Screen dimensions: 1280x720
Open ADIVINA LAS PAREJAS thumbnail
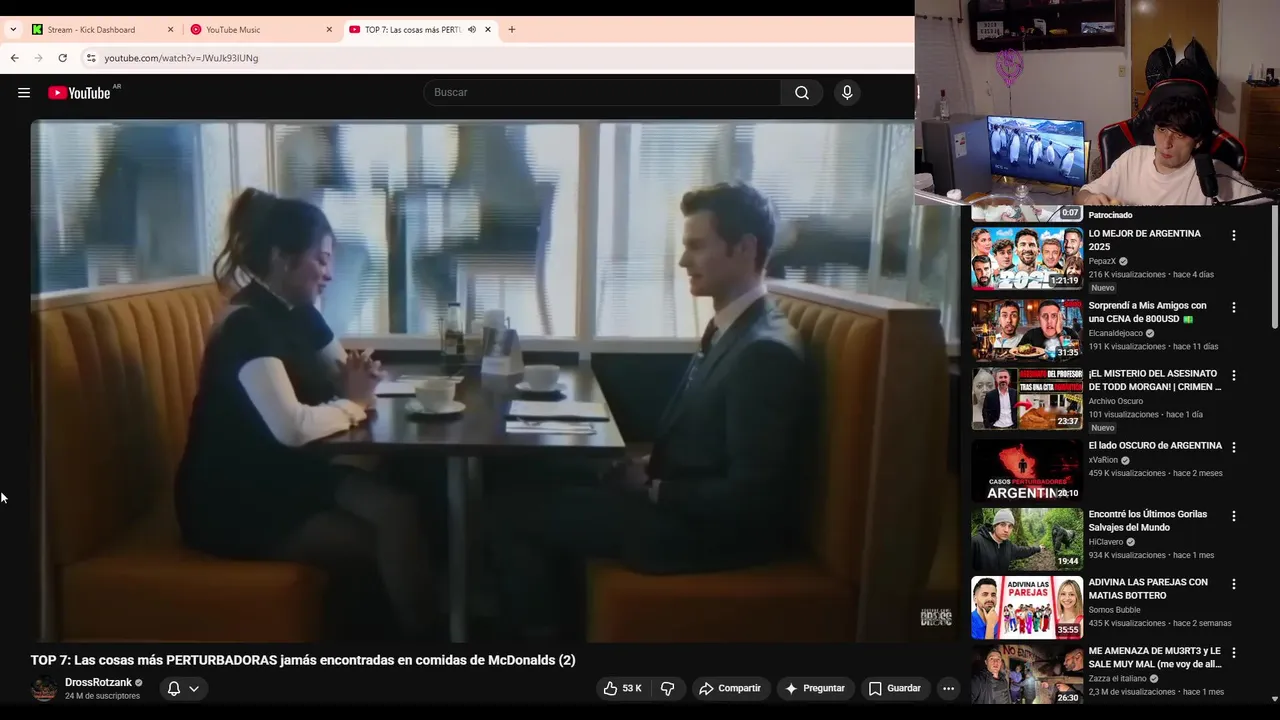coord(1027,607)
